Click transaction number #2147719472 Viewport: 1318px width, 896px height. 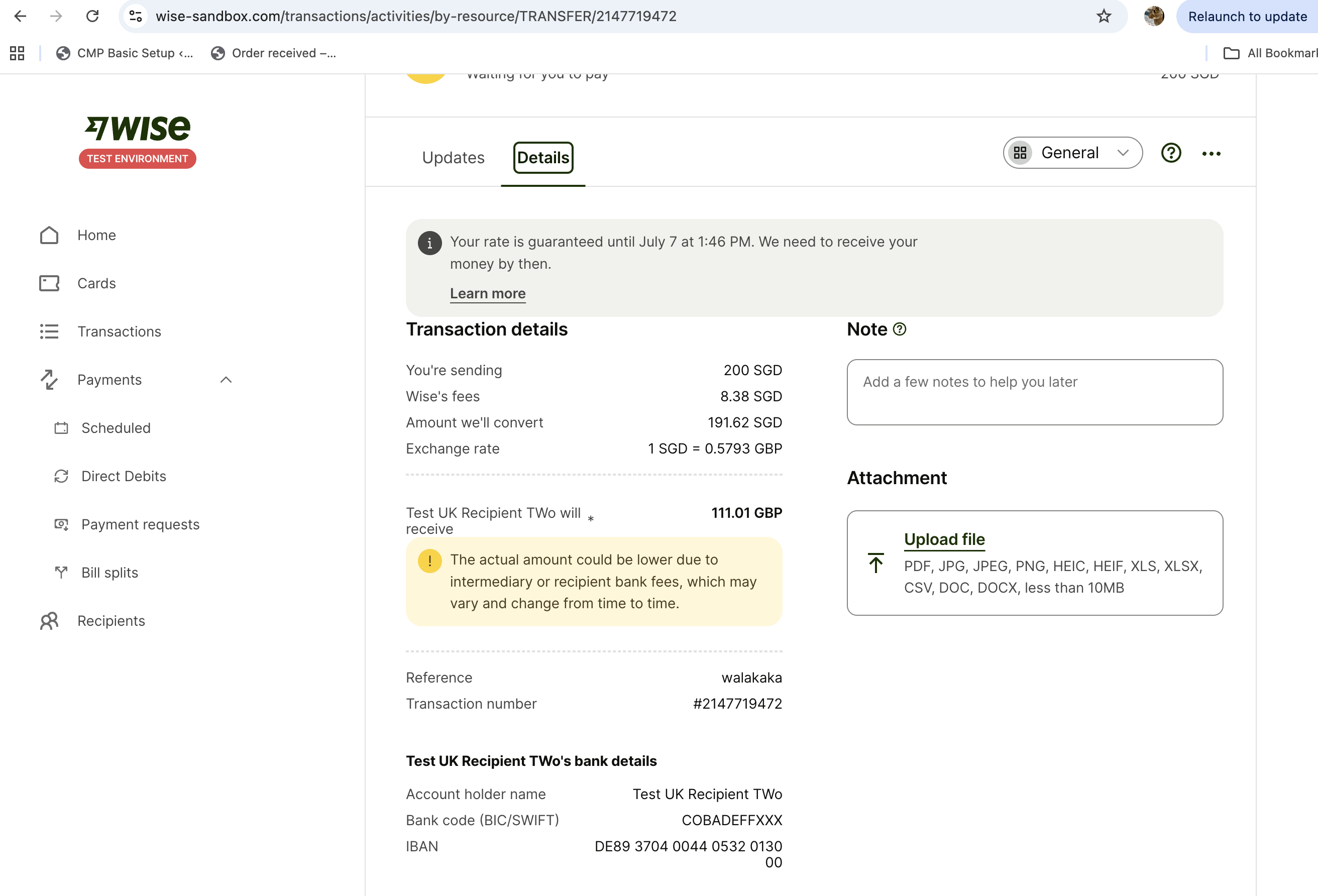(x=737, y=704)
